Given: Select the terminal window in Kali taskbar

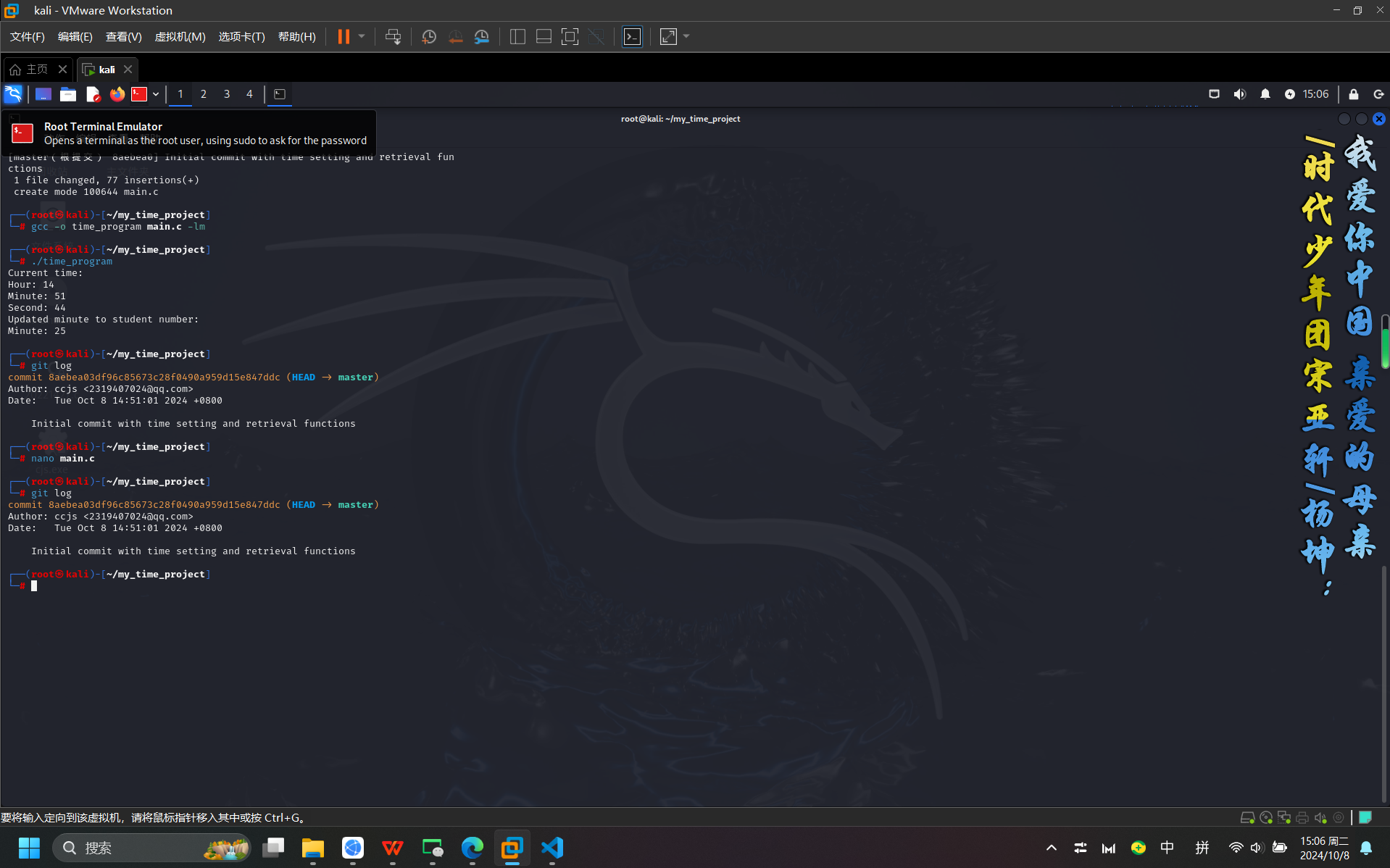Looking at the screenshot, I should (x=280, y=94).
